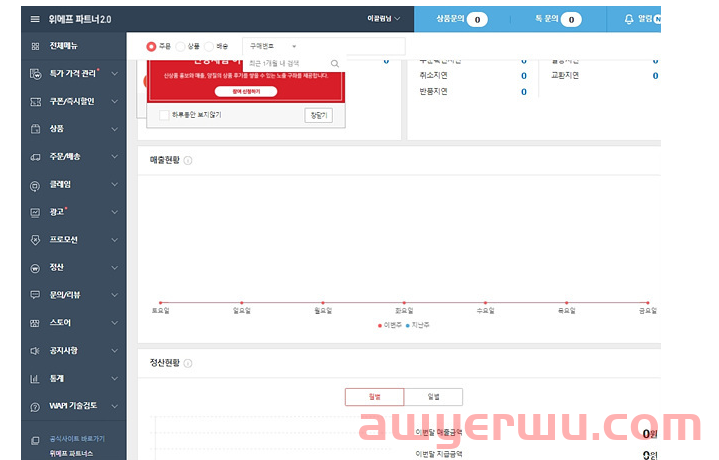Open the 상품문의 header item
Image resolution: width=719 pixels, height=460 pixels.
point(462,19)
